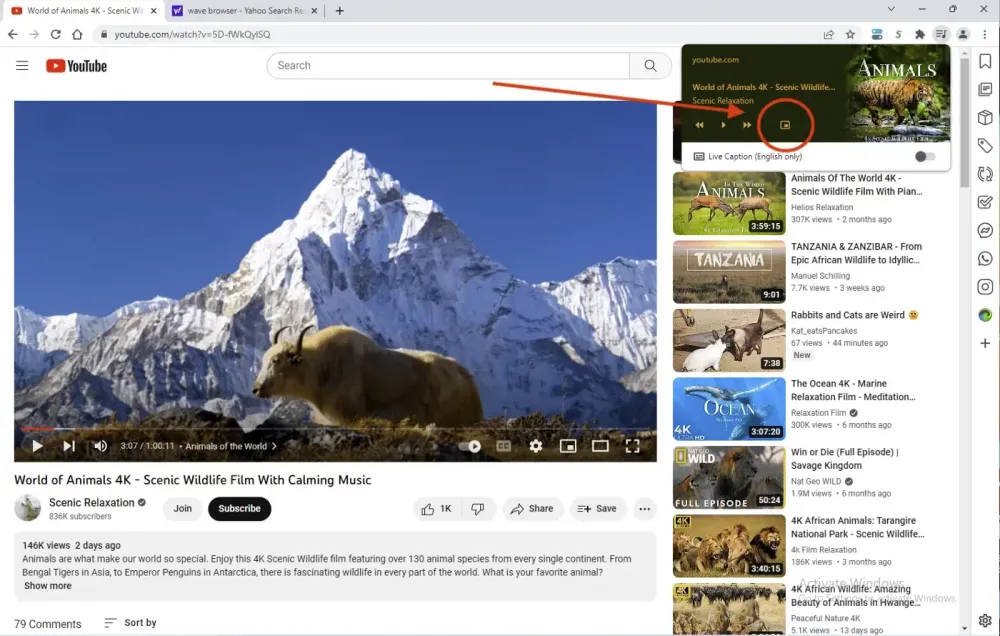Activate the miniplayer in the video controls
1000x636 pixels.
pos(568,446)
